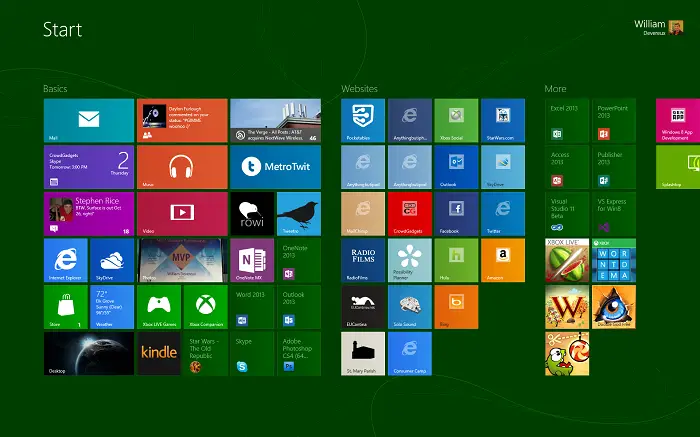Open the Splashtop tile
This screenshot has height=437, width=700.
pyautogui.click(x=678, y=167)
